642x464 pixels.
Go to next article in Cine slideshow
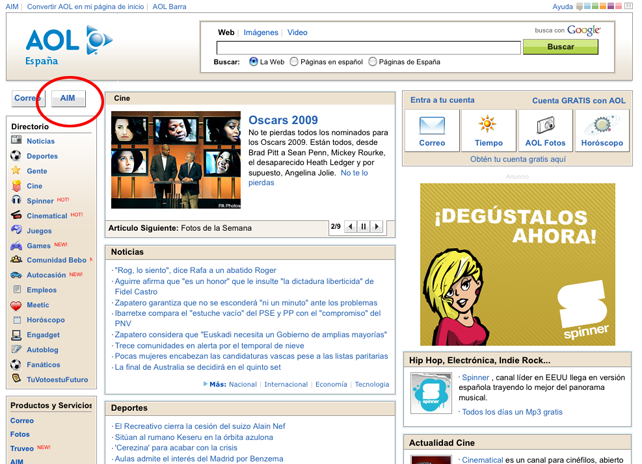(x=377, y=226)
